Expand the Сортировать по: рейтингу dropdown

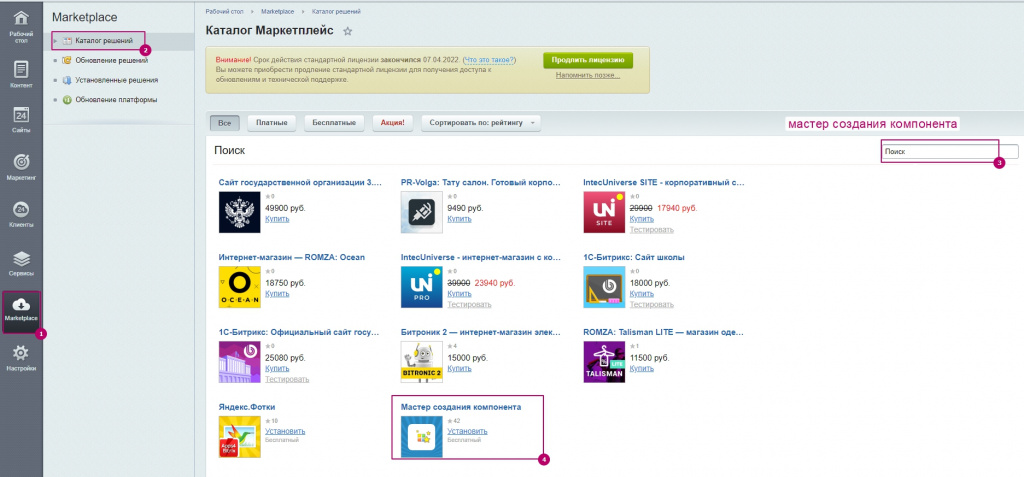pyautogui.click(x=481, y=123)
